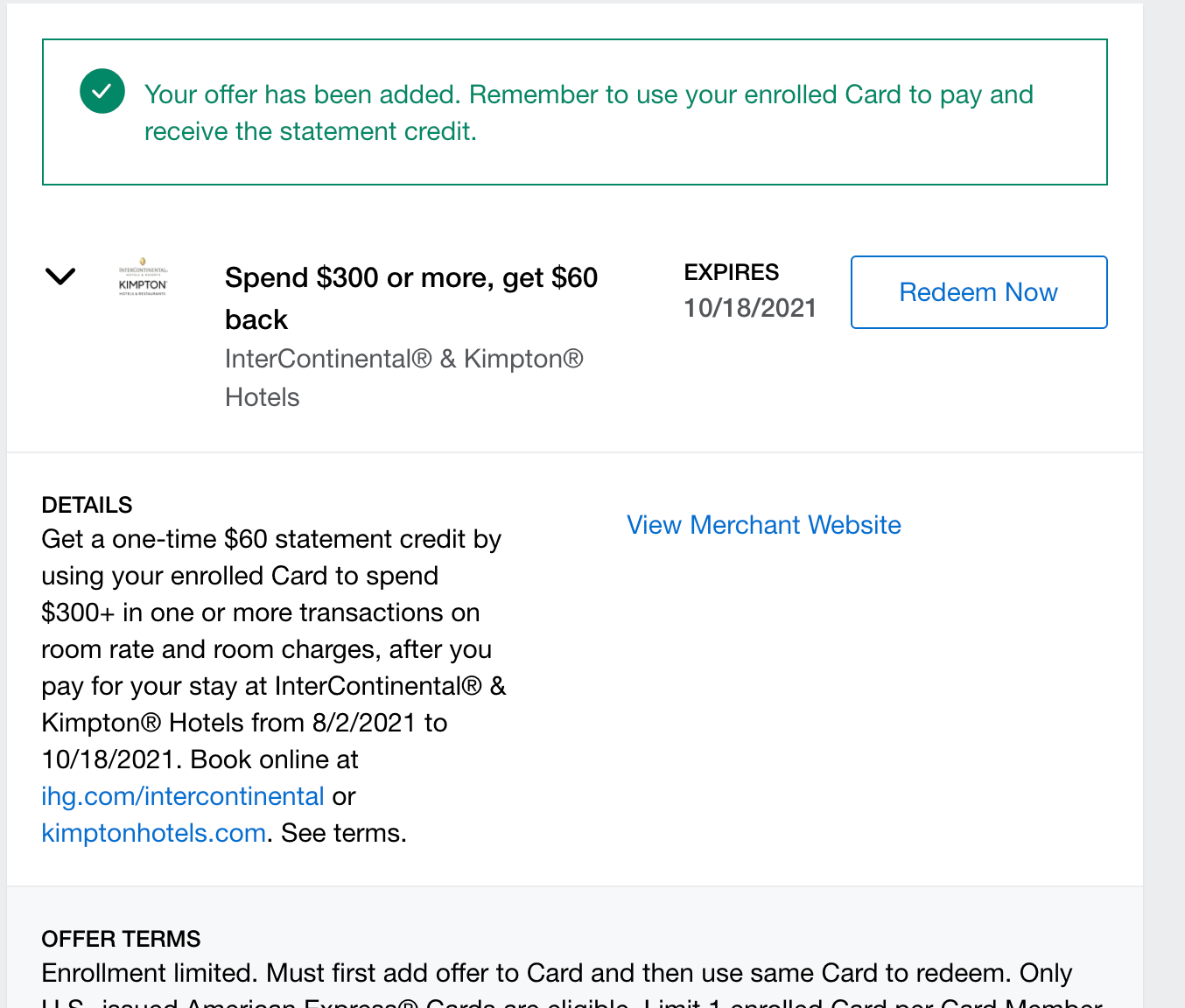Click the "room rate and room charges" details line
The width and height of the screenshot is (1185, 1008).
pos(266,649)
